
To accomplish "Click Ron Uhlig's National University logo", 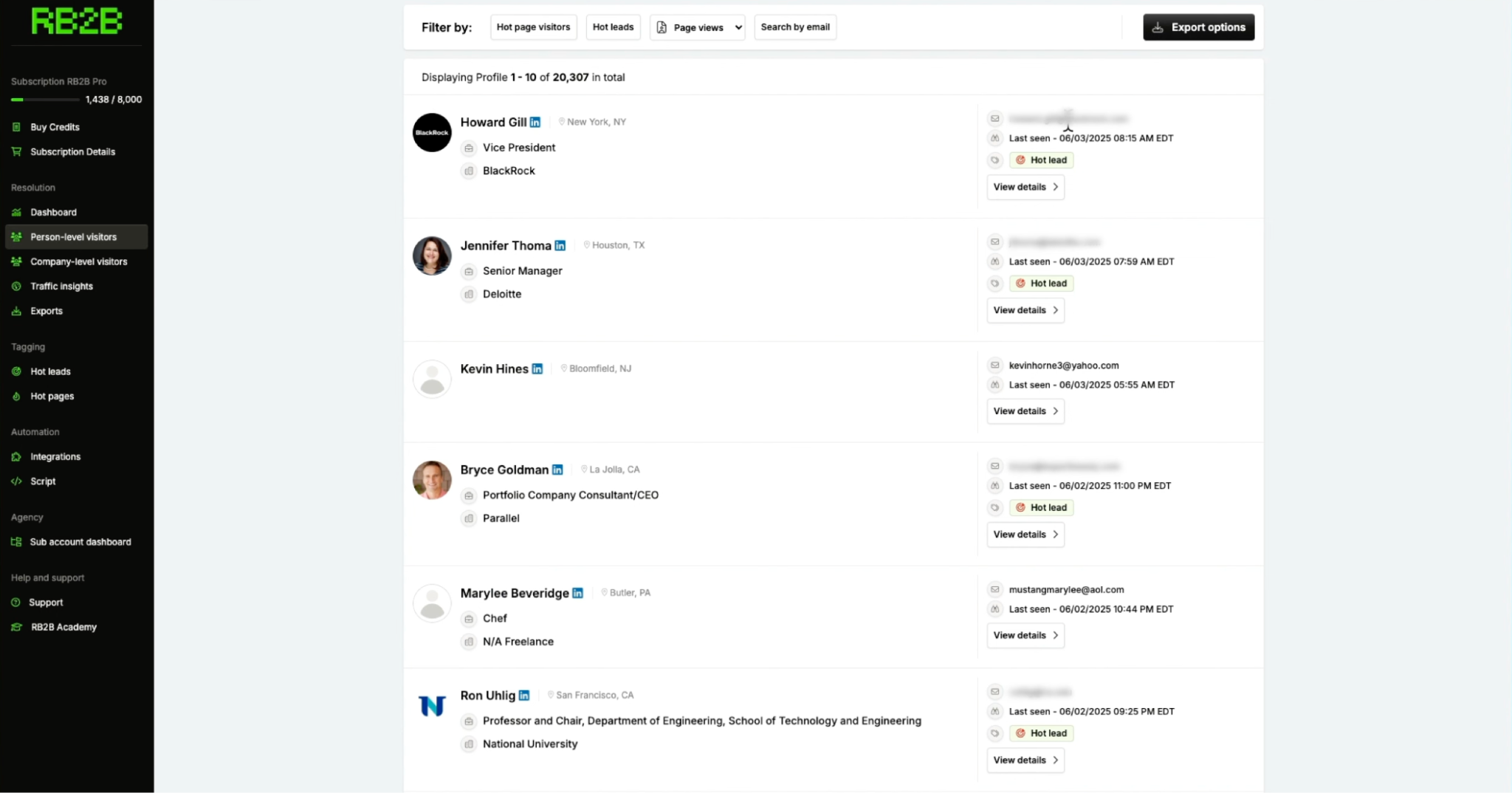I will tap(432, 706).
